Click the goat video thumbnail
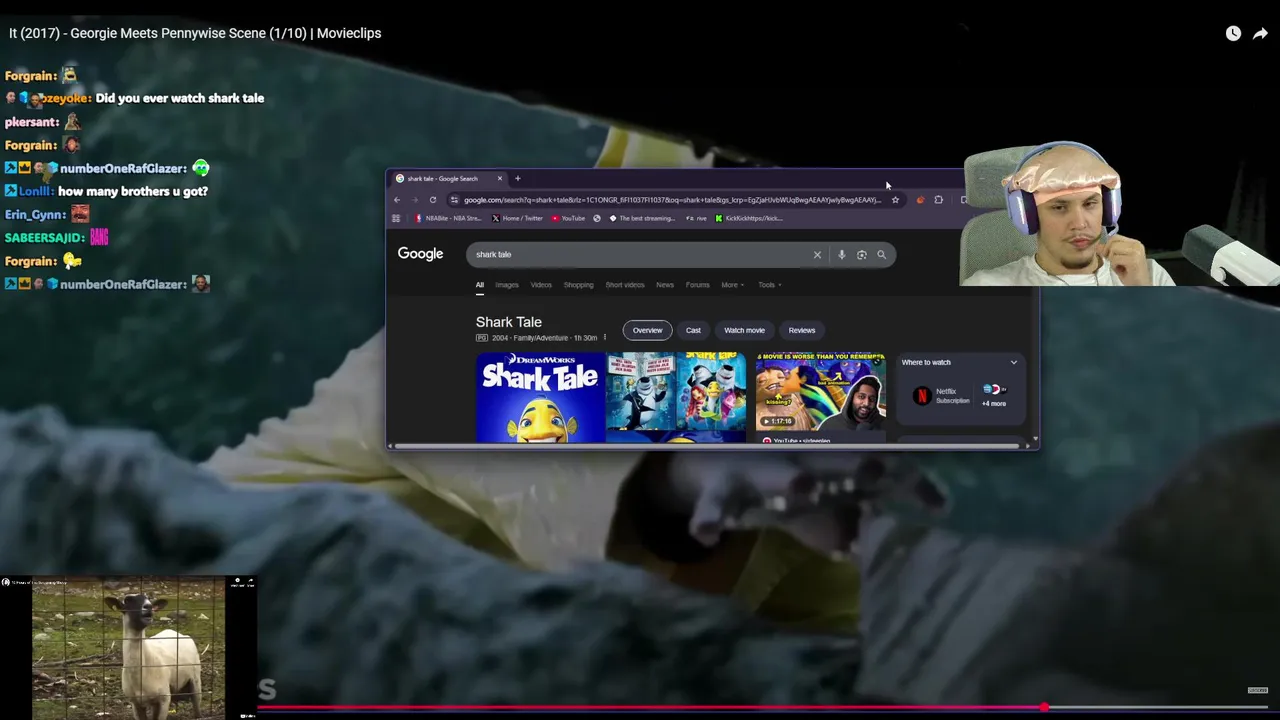 click(128, 650)
